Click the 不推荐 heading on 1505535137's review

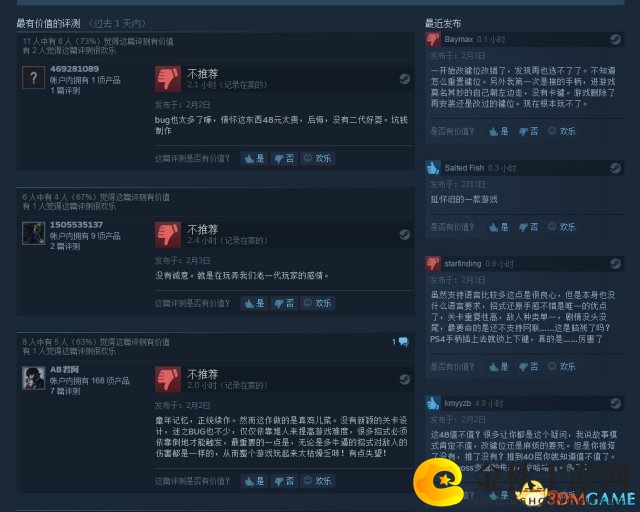pos(202,229)
